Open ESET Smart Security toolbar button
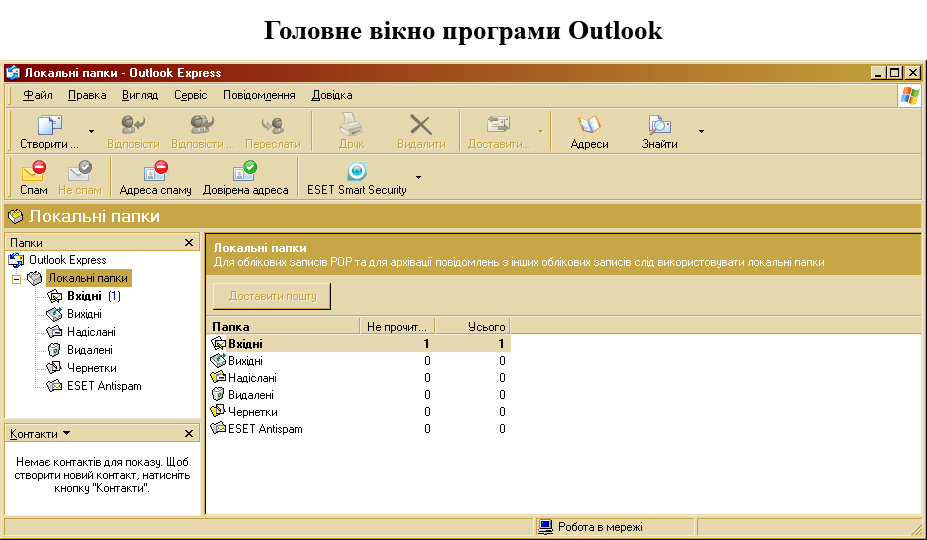927x540 pixels. pos(356,178)
